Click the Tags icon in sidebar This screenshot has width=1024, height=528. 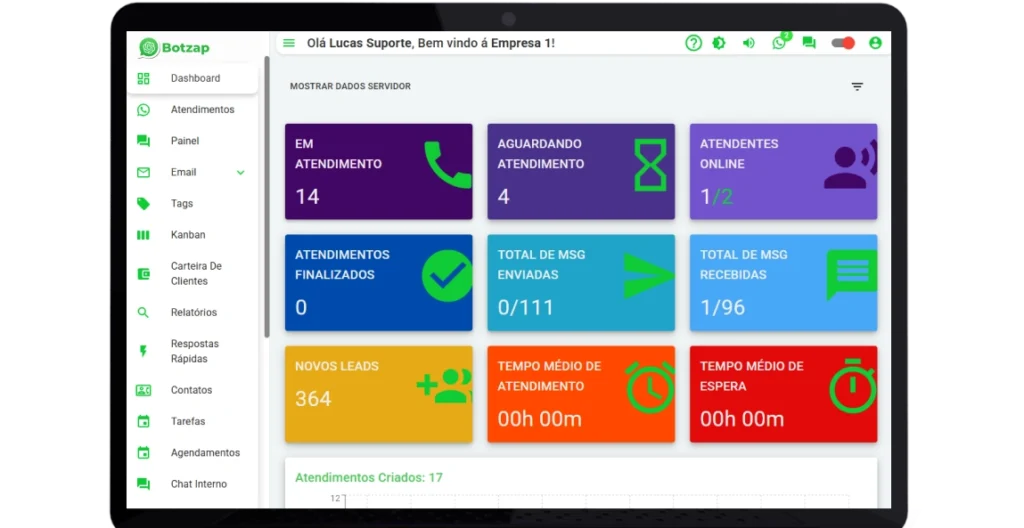click(144, 204)
